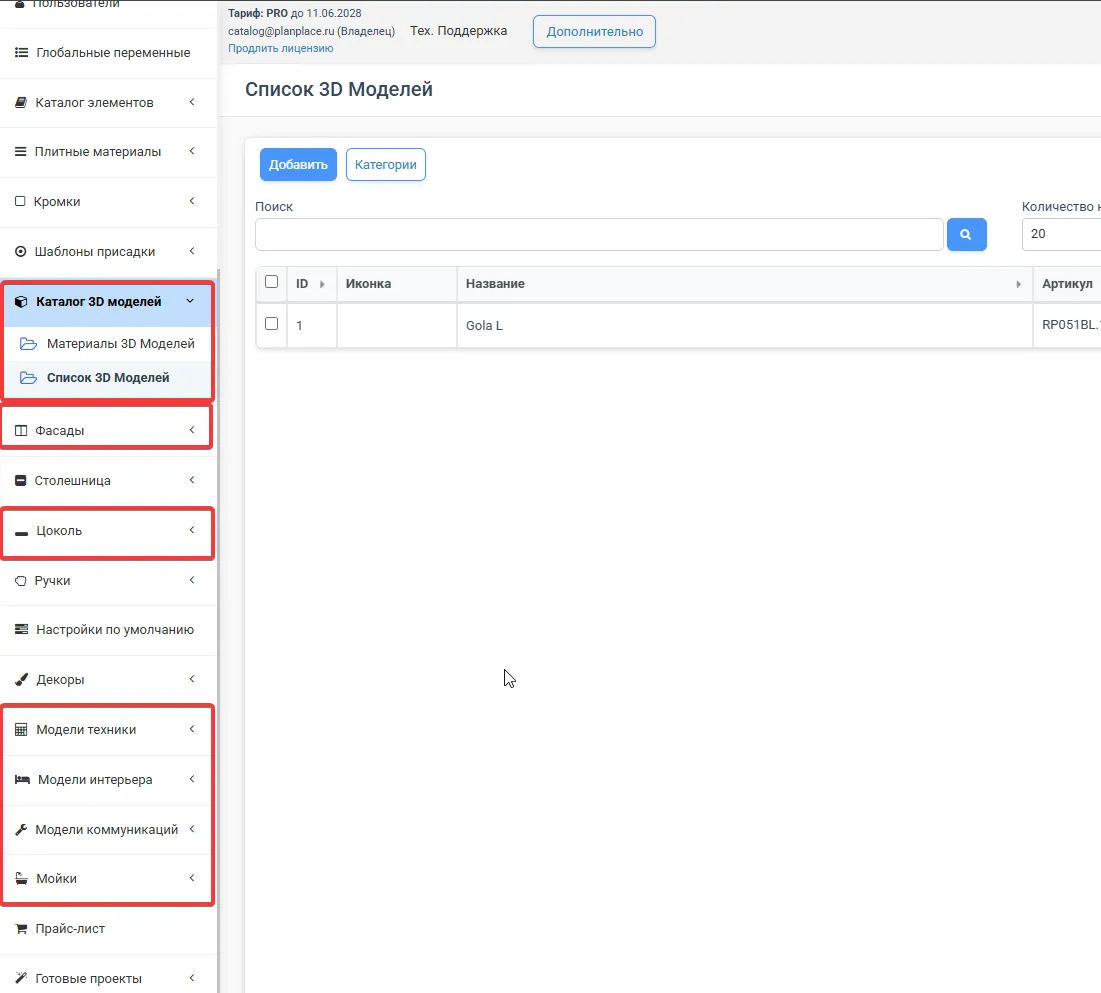This screenshot has height=993, width=1101.
Task: Click the book icon beside Каталог элементов
Action: (x=21, y=103)
